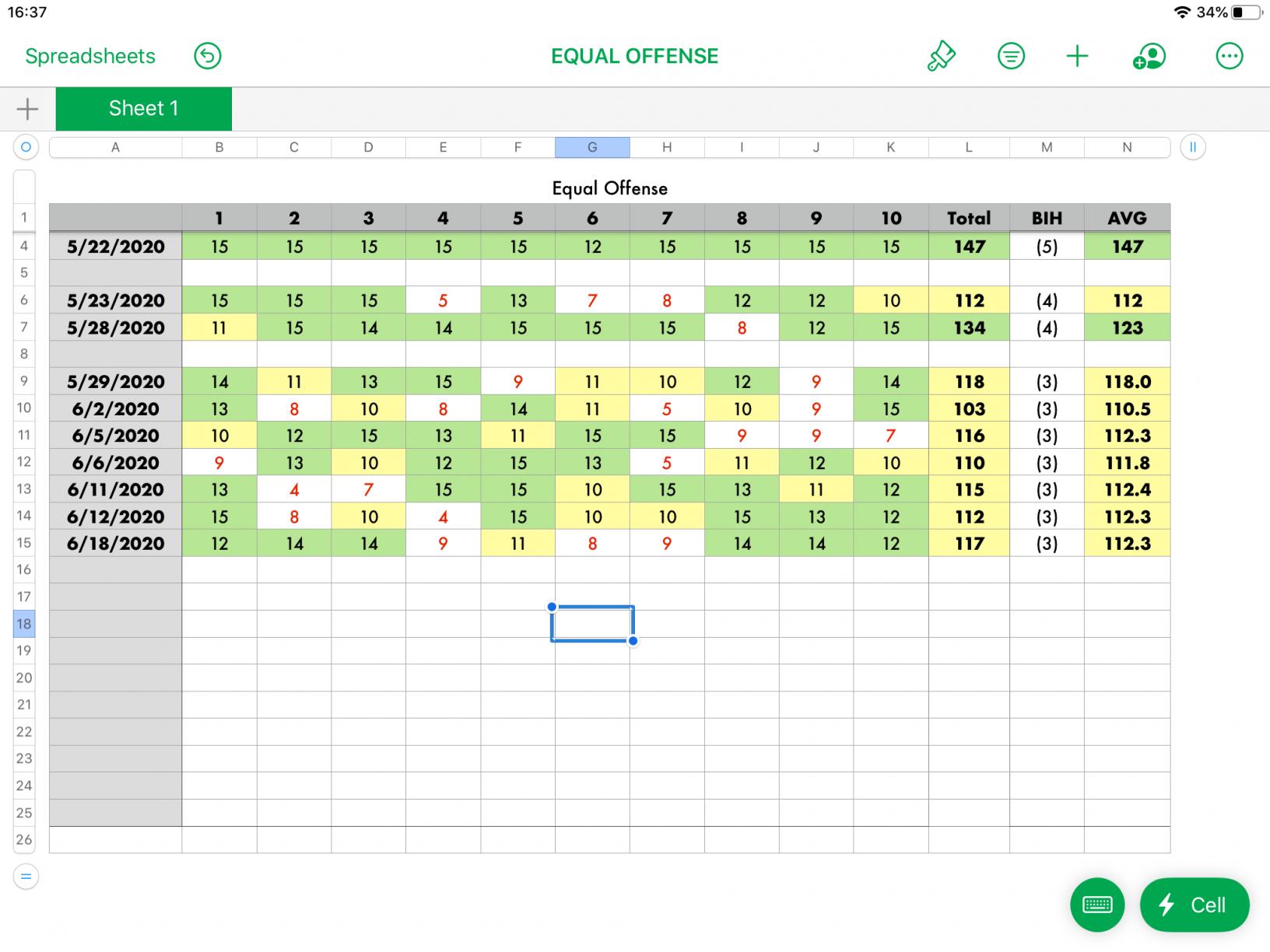
Task: Go back to Spreadsheets list
Action: pos(90,56)
